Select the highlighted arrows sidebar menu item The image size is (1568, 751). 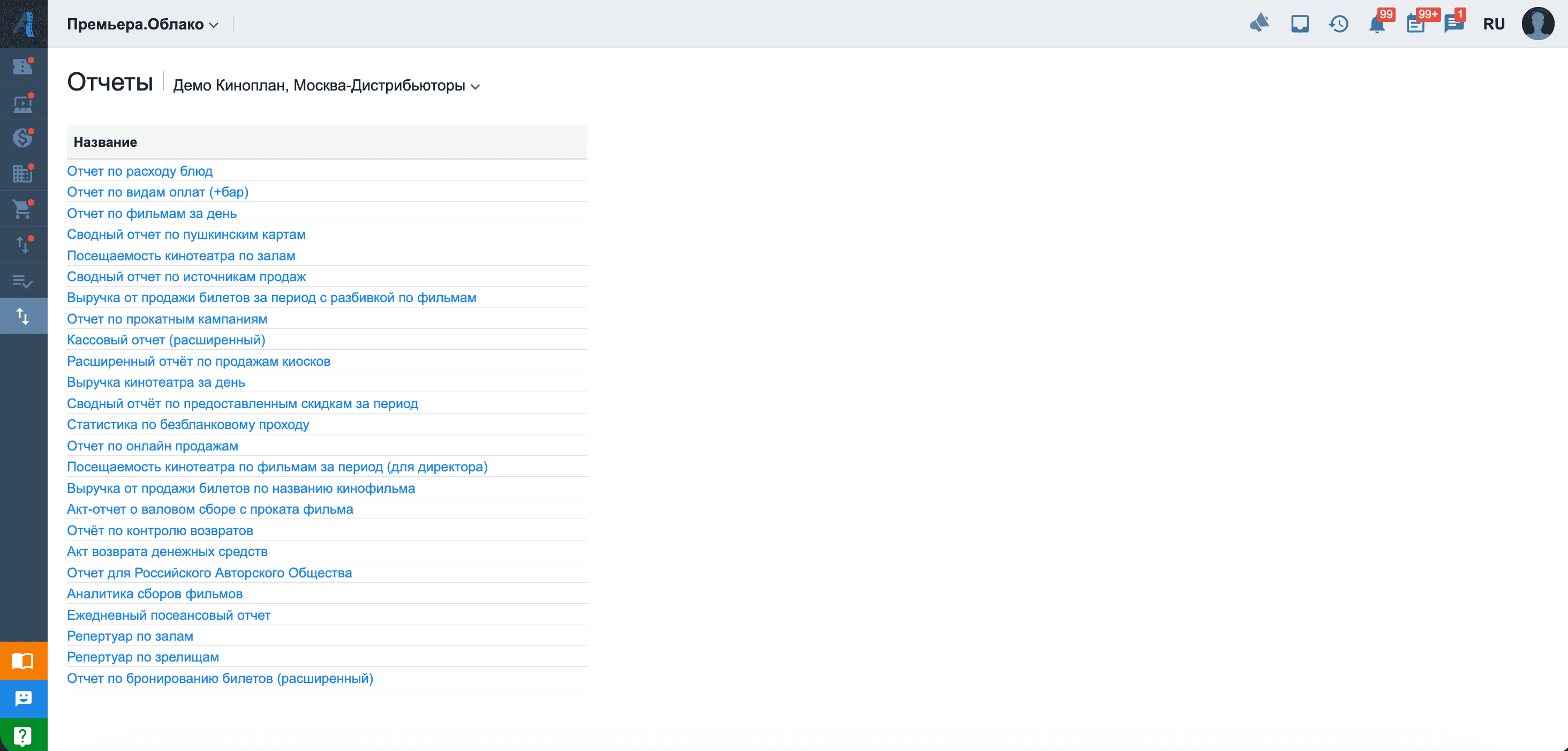pyautogui.click(x=23, y=316)
